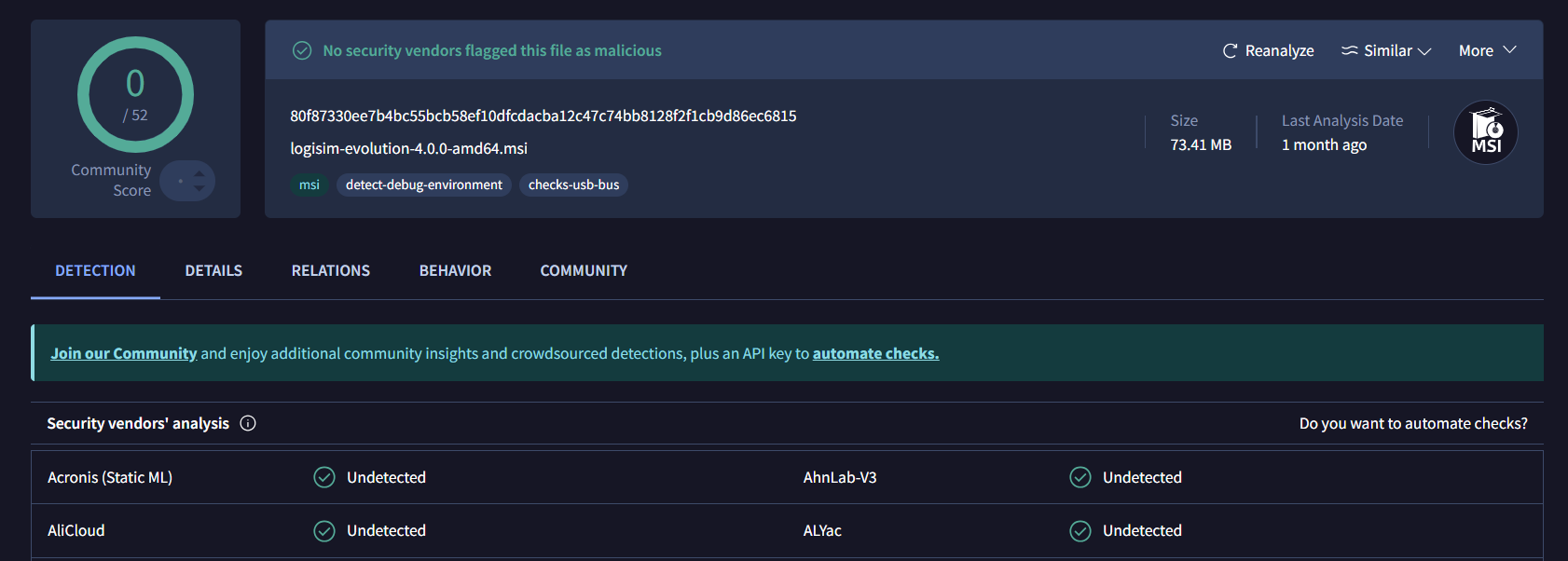Downvote the community score with the down arrow
Image resolution: width=1568 pixels, height=561 pixels.
[199, 188]
